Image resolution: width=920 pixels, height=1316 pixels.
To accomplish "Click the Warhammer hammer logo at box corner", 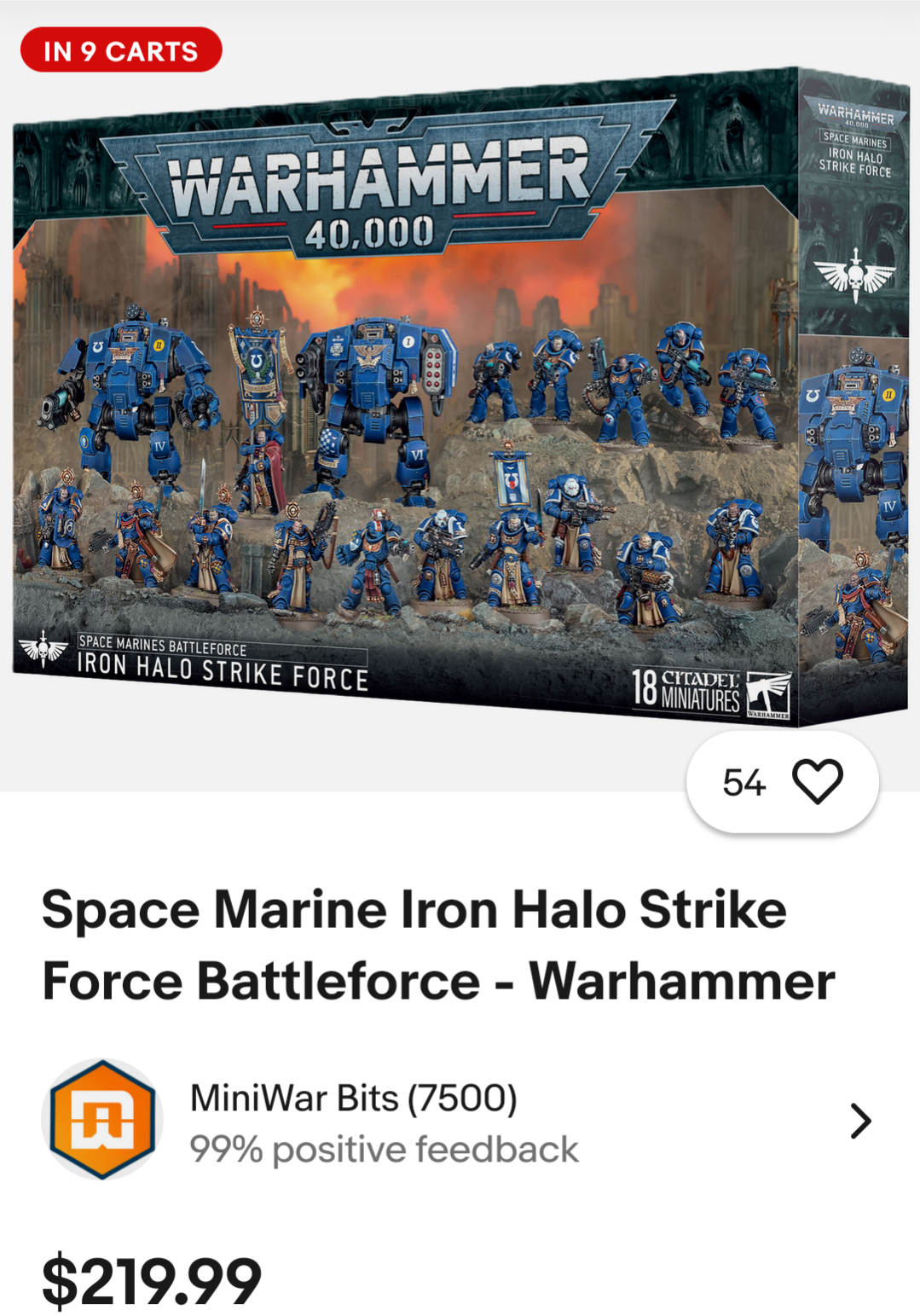I will 768,694.
